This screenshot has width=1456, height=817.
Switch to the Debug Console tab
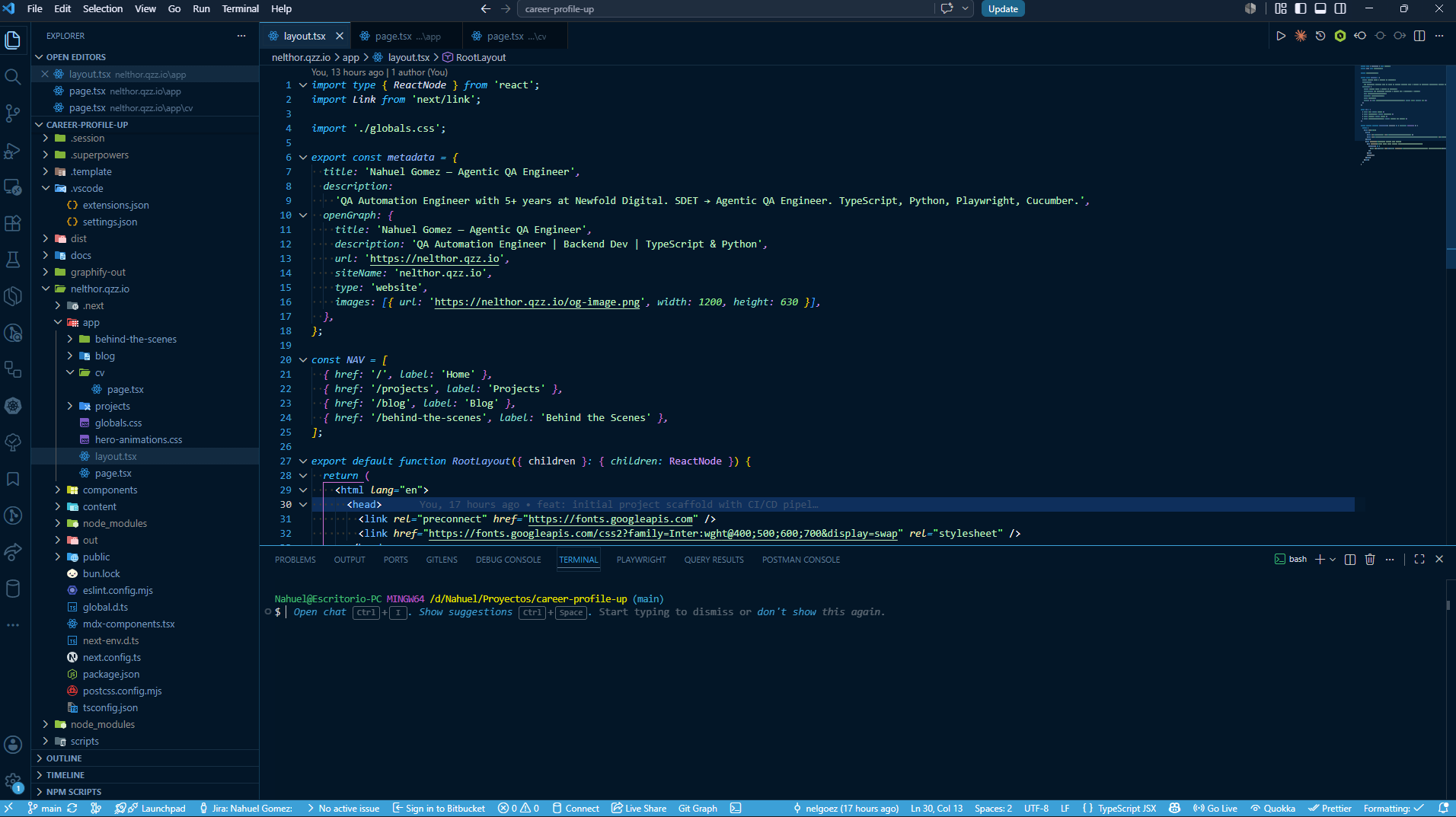(508, 560)
